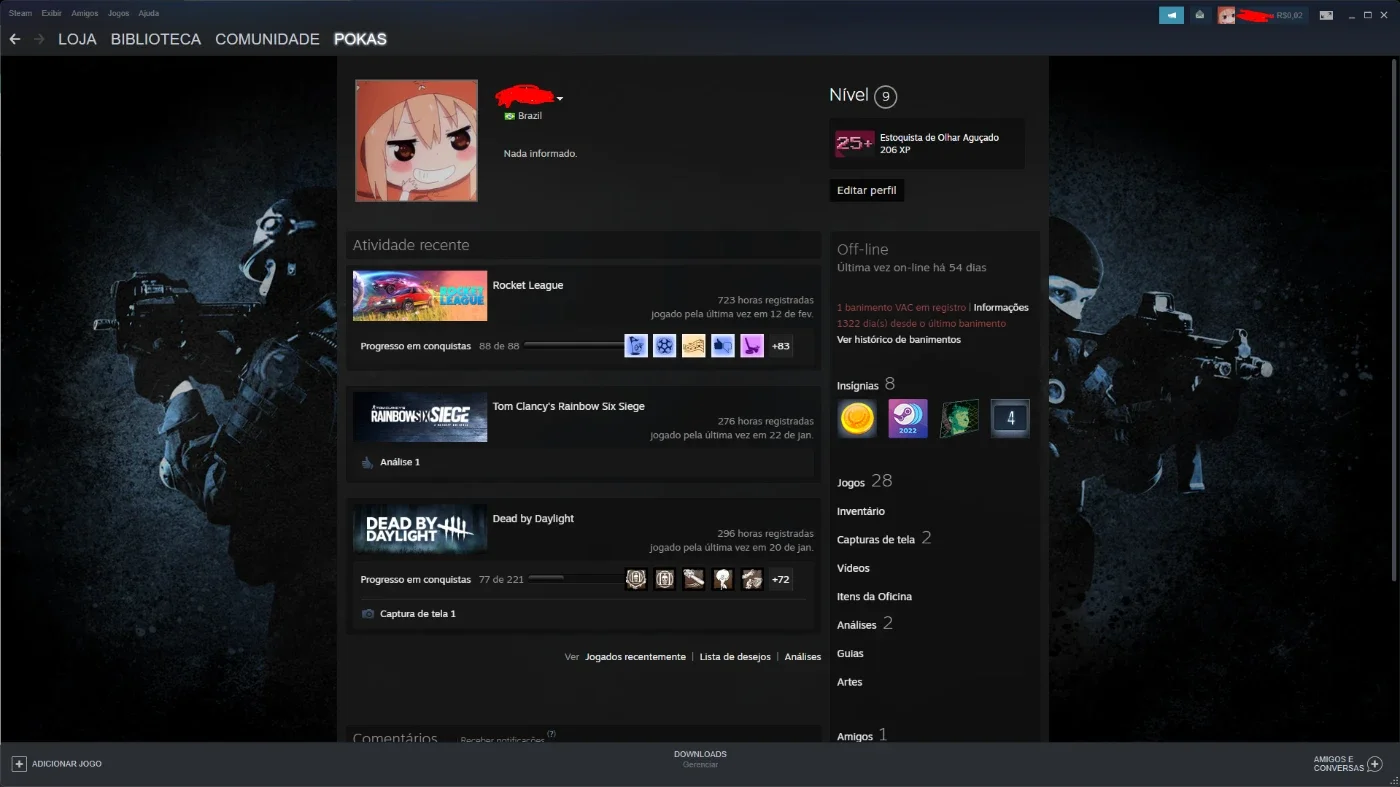This screenshot has height=787, width=1400.
Task: Click the Steam 2022 badge icon
Action: [908, 419]
